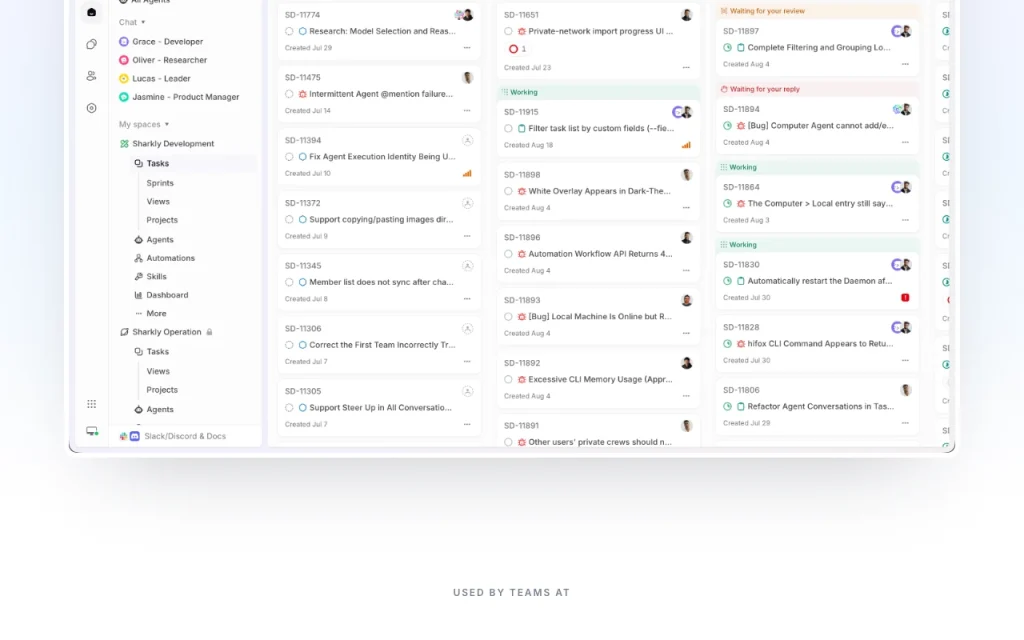Image resolution: width=1024 pixels, height=640 pixels.
Task: Click unassigned avatar on SD-11372 card
Action: [x=468, y=203]
